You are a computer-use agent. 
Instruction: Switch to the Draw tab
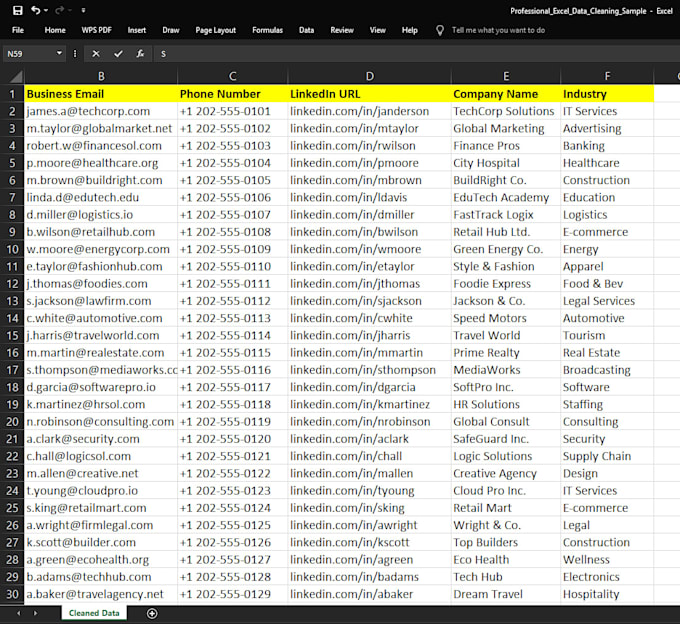[171, 30]
